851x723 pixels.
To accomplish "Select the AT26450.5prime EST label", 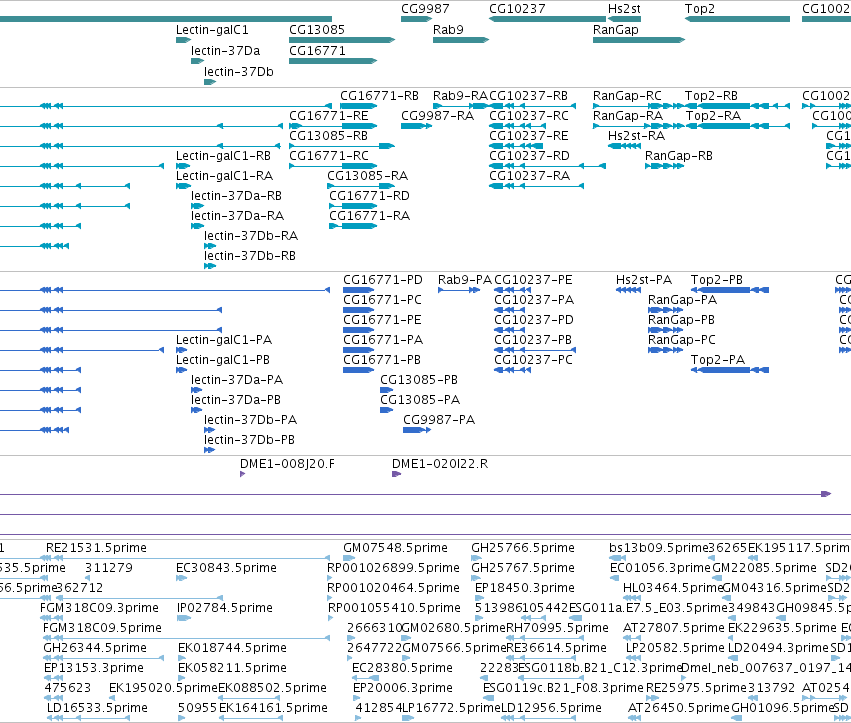I will [x=678, y=708].
